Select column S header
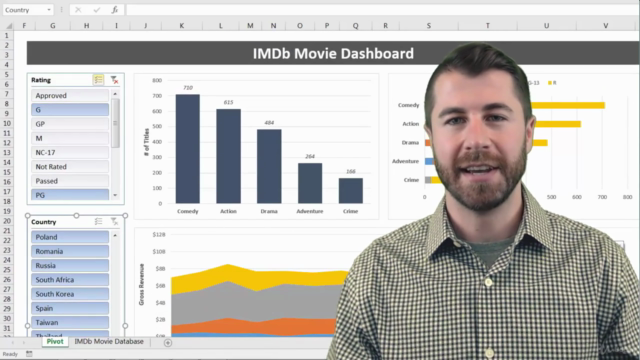The height and width of the screenshot is (360, 640). point(429,26)
